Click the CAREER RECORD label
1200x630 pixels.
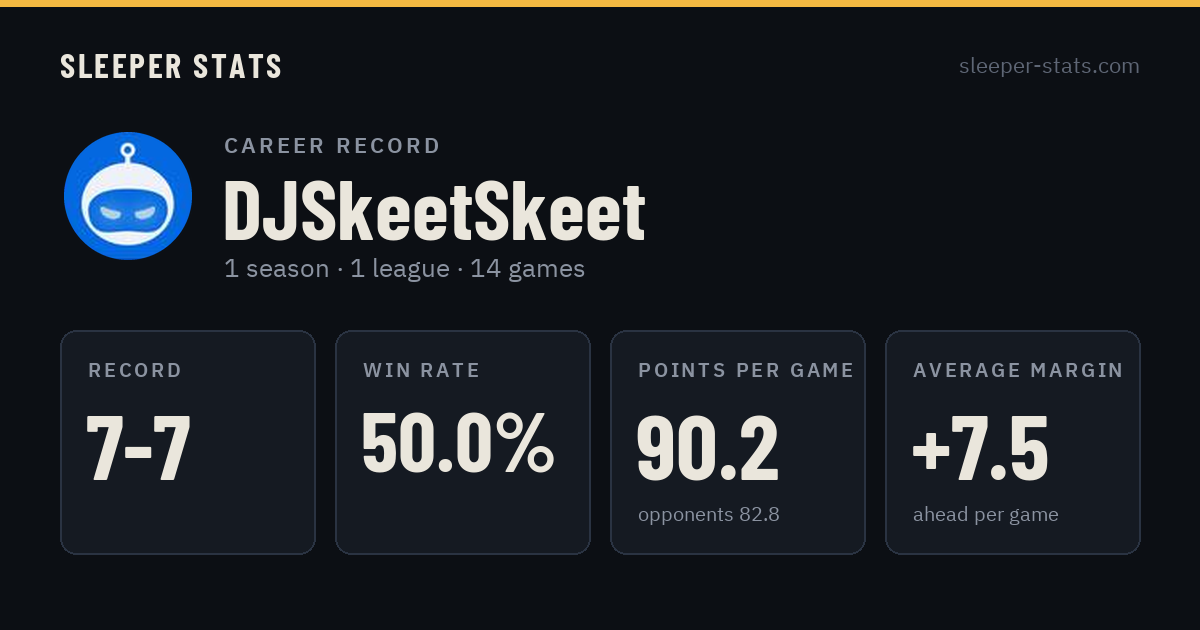tap(332, 146)
